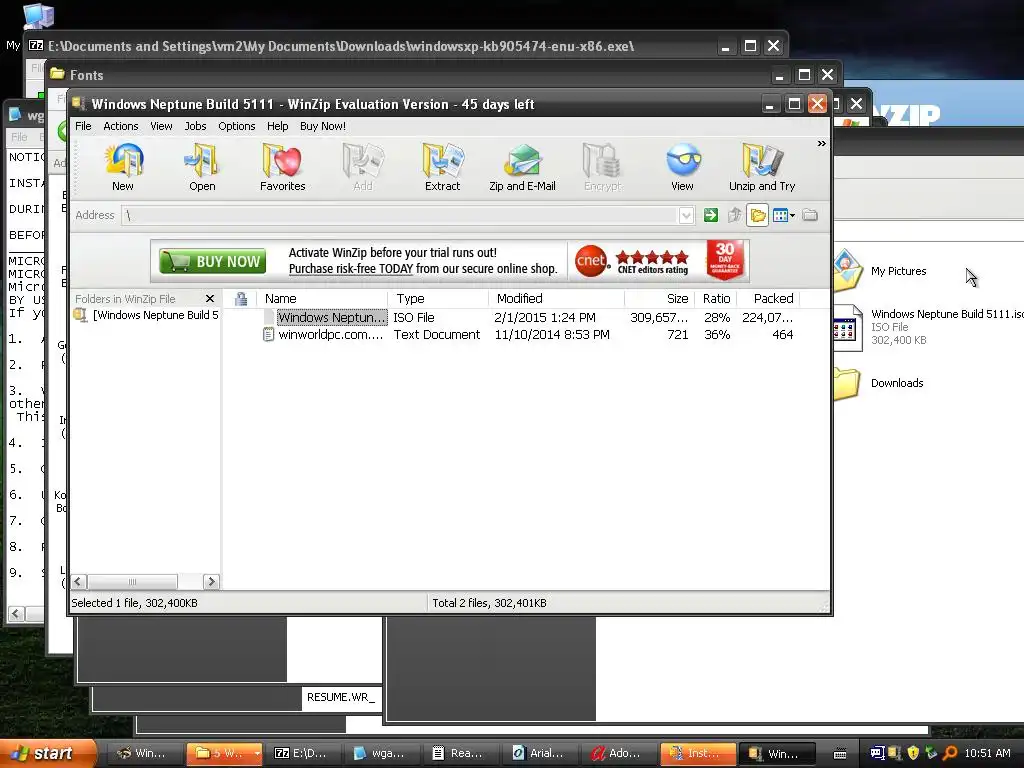This screenshot has width=1024, height=768.
Task: Switch to the wga... taskbar button
Action: (383, 753)
